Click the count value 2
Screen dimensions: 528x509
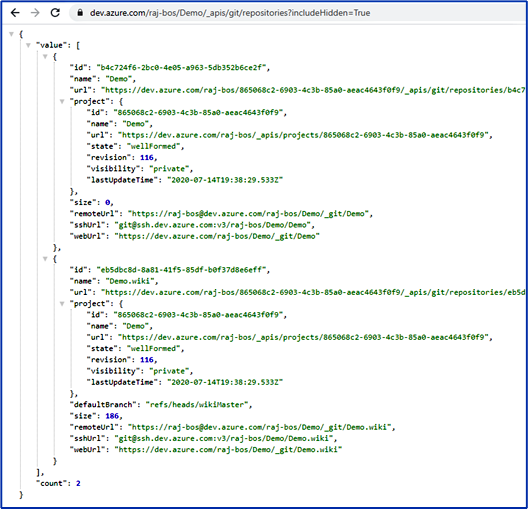click(x=78, y=483)
